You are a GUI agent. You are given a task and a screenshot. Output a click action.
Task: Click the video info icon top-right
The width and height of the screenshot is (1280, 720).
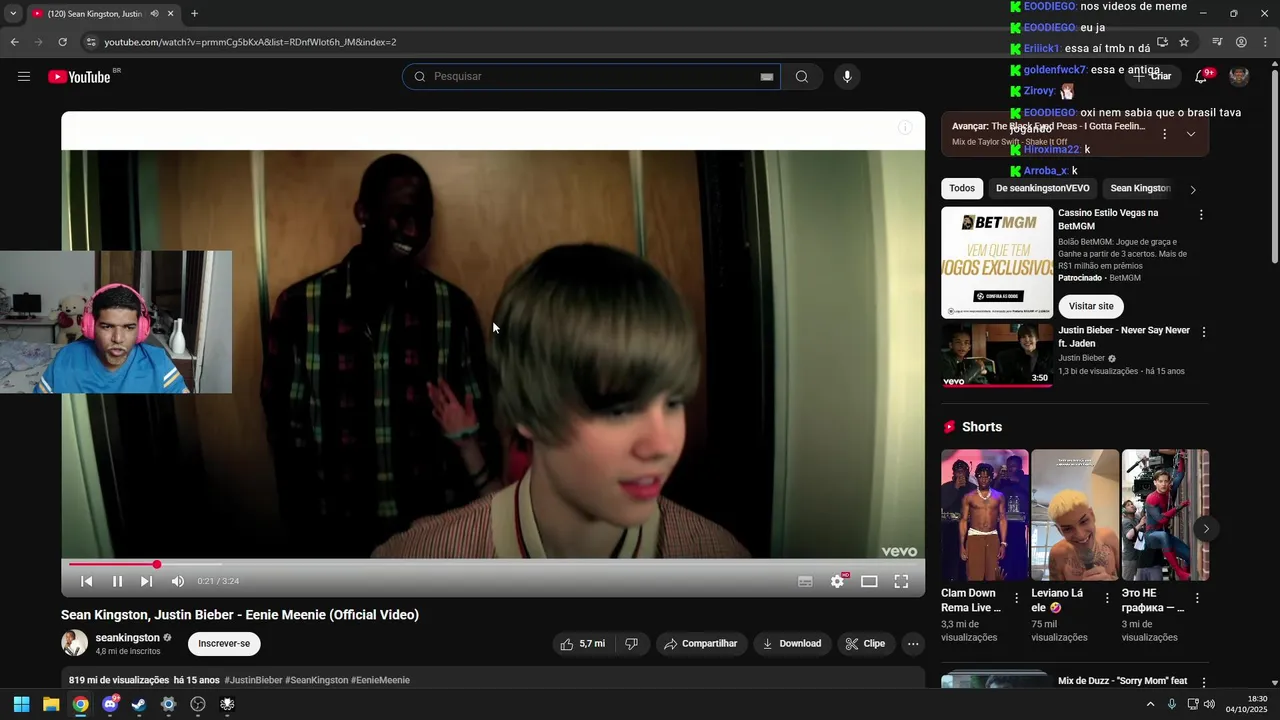point(904,127)
